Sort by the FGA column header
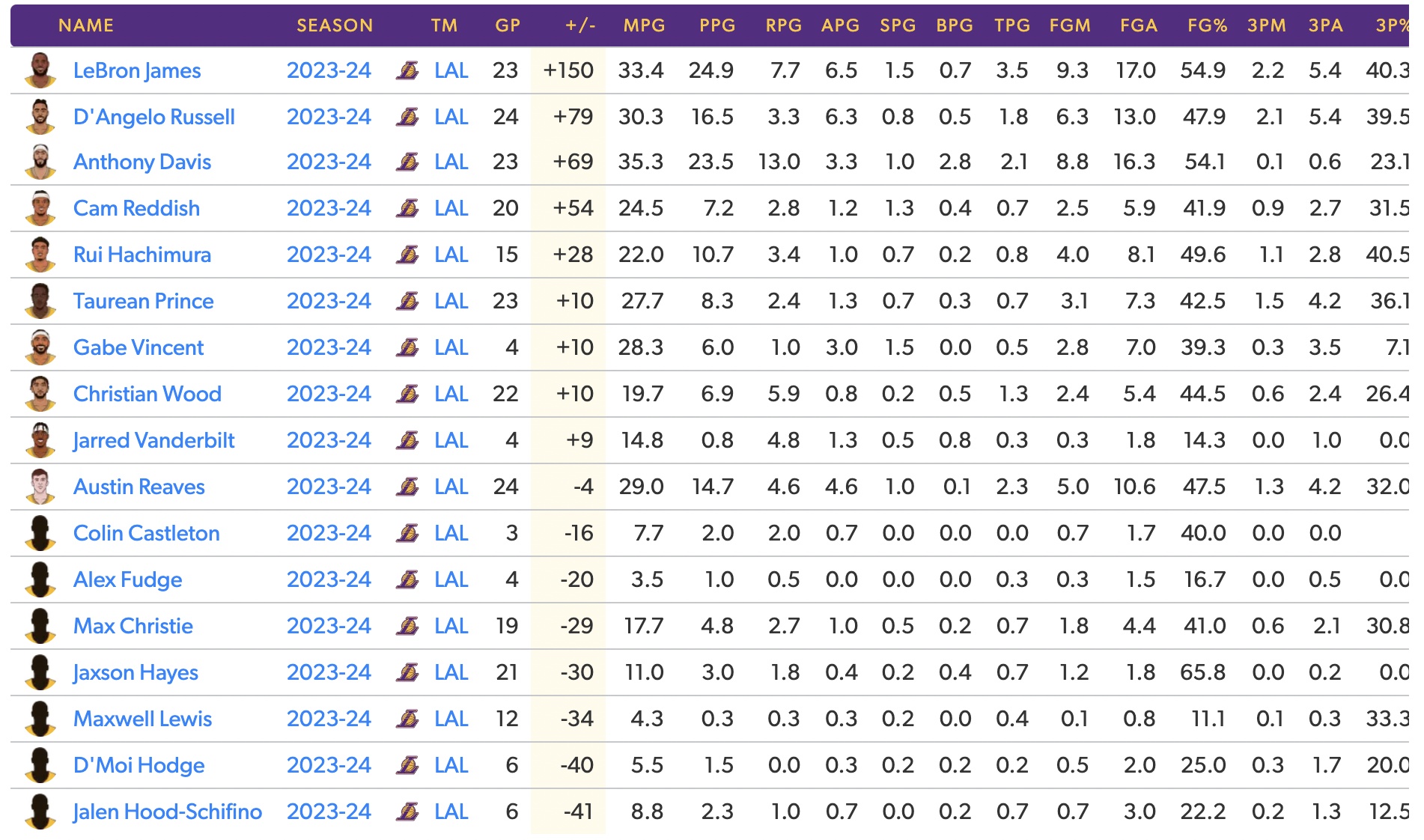 1139,25
